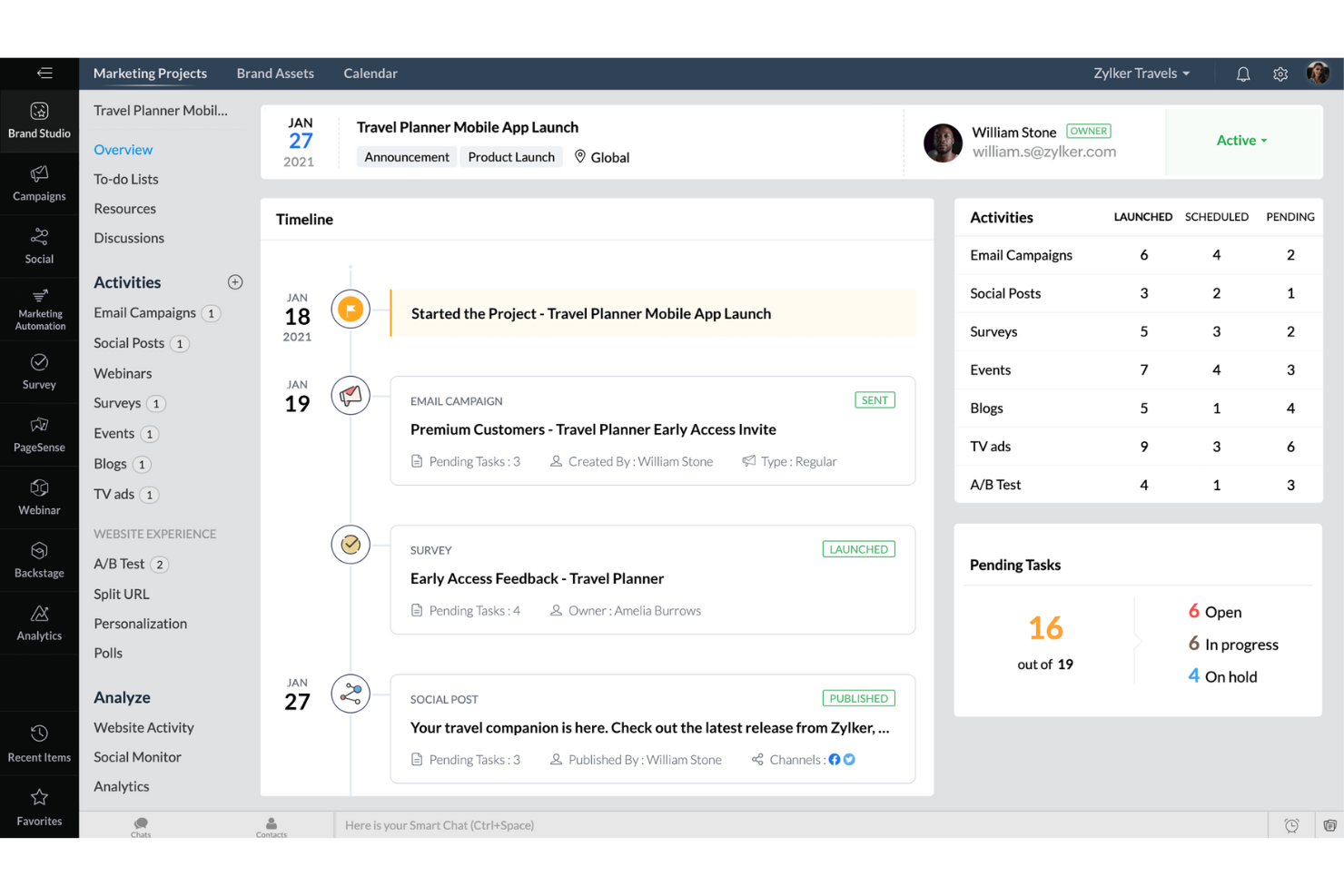Click the social post share timeline icon
Viewport: 1344px width, 896px height.
pyautogui.click(x=351, y=694)
